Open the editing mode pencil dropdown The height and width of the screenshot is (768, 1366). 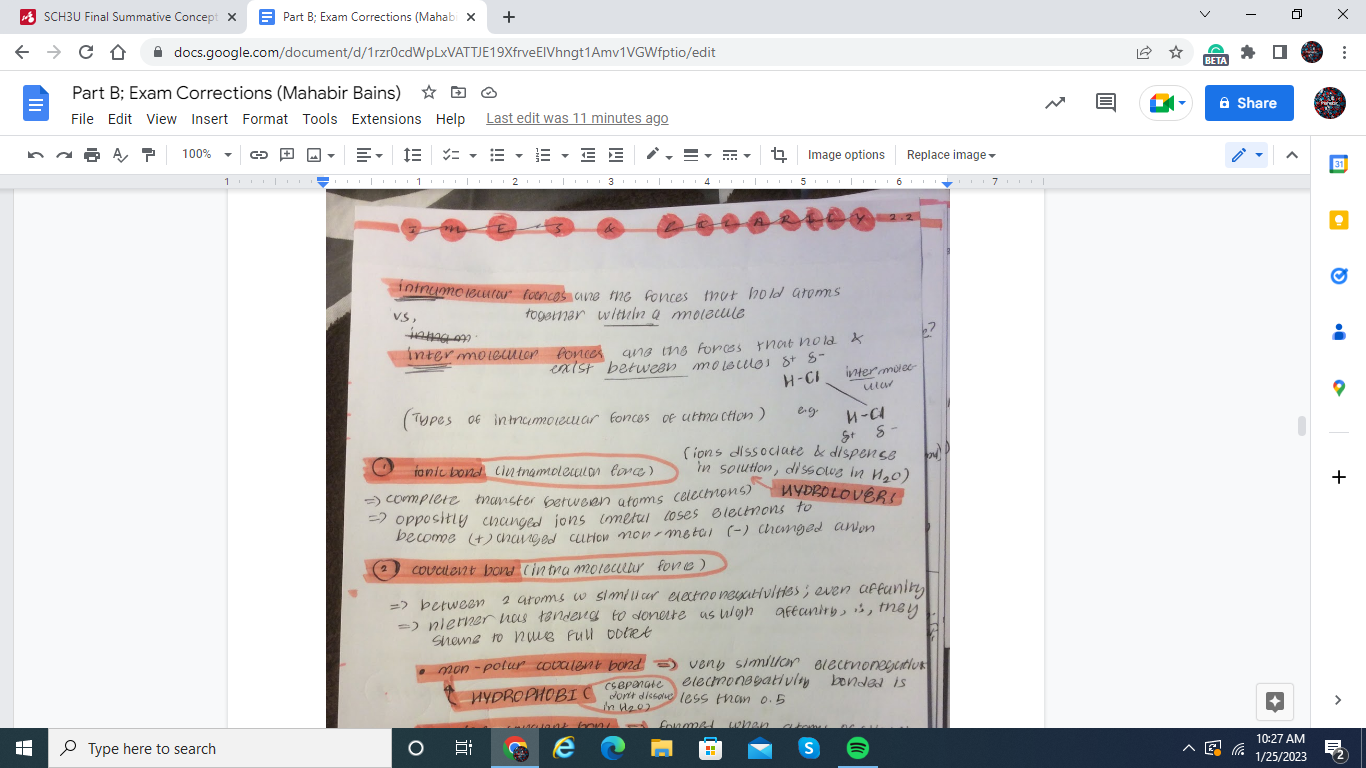click(1246, 155)
